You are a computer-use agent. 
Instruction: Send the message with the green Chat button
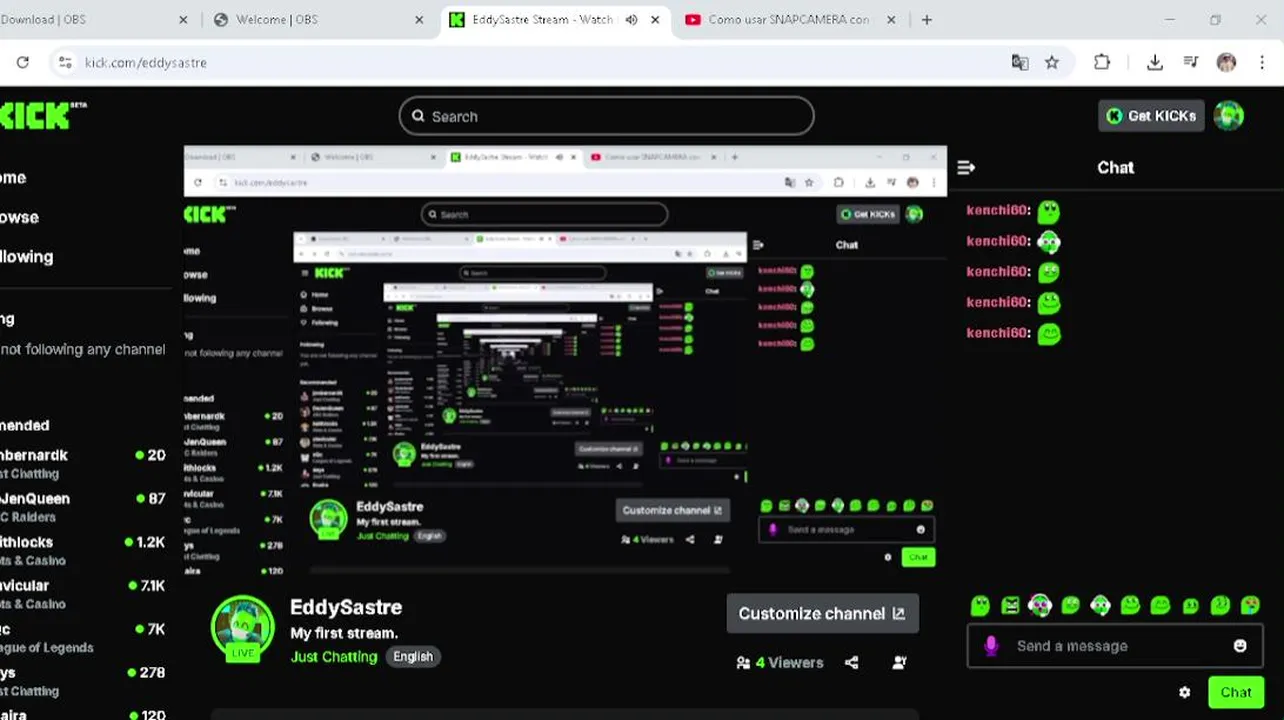pyautogui.click(x=1235, y=692)
